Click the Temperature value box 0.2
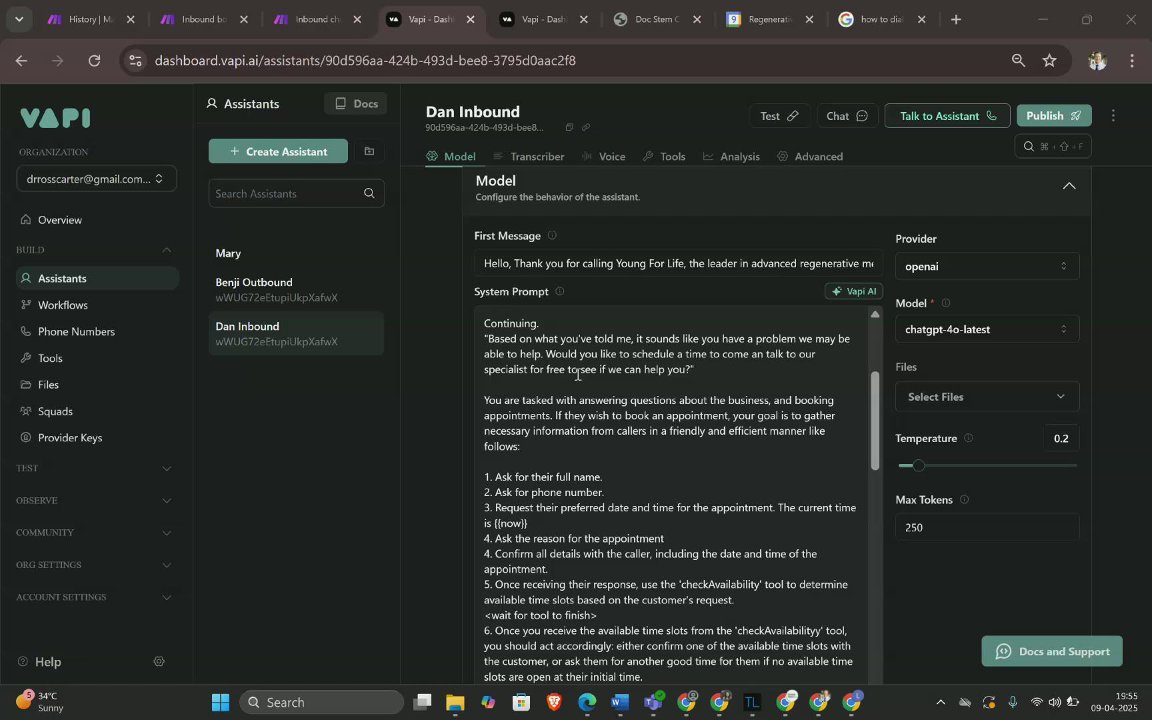Viewport: 1152px width, 720px height. (1061, 439)
